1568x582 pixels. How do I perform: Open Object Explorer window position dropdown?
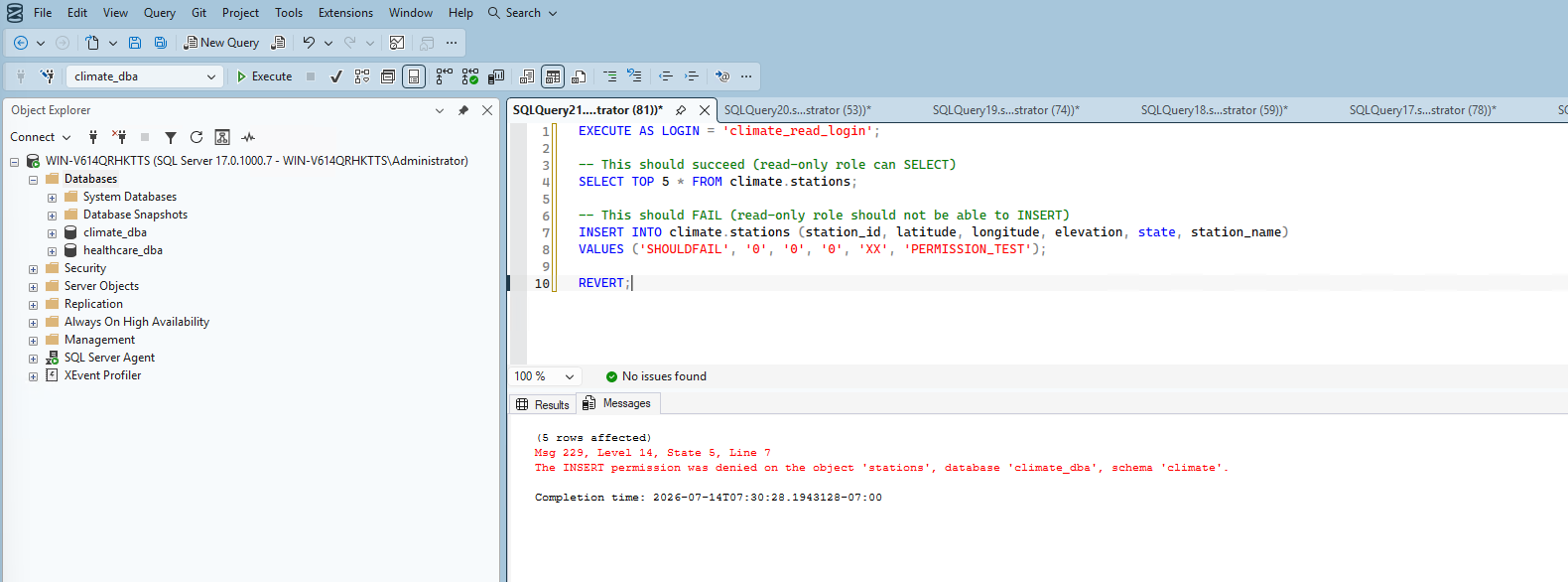click(x=440, y=110)
